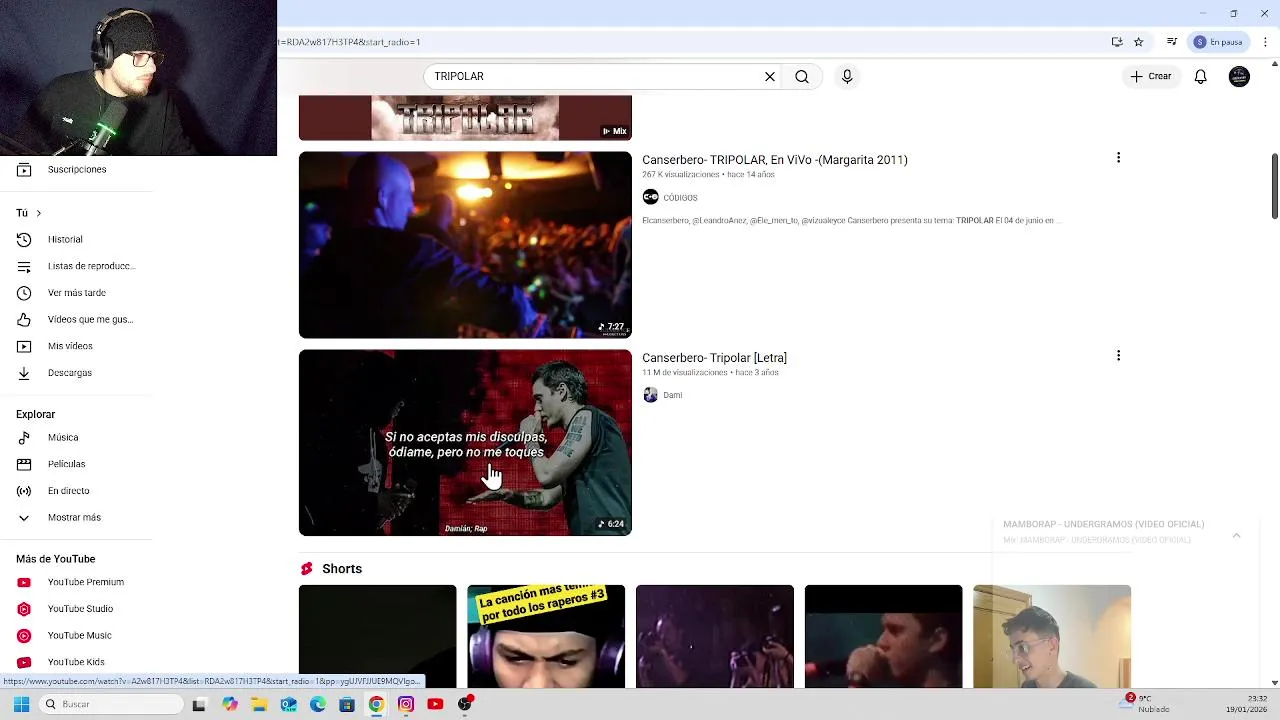Open the 'La canción mas temida' Short
The image size is (1280, 720).
point(546,637)
